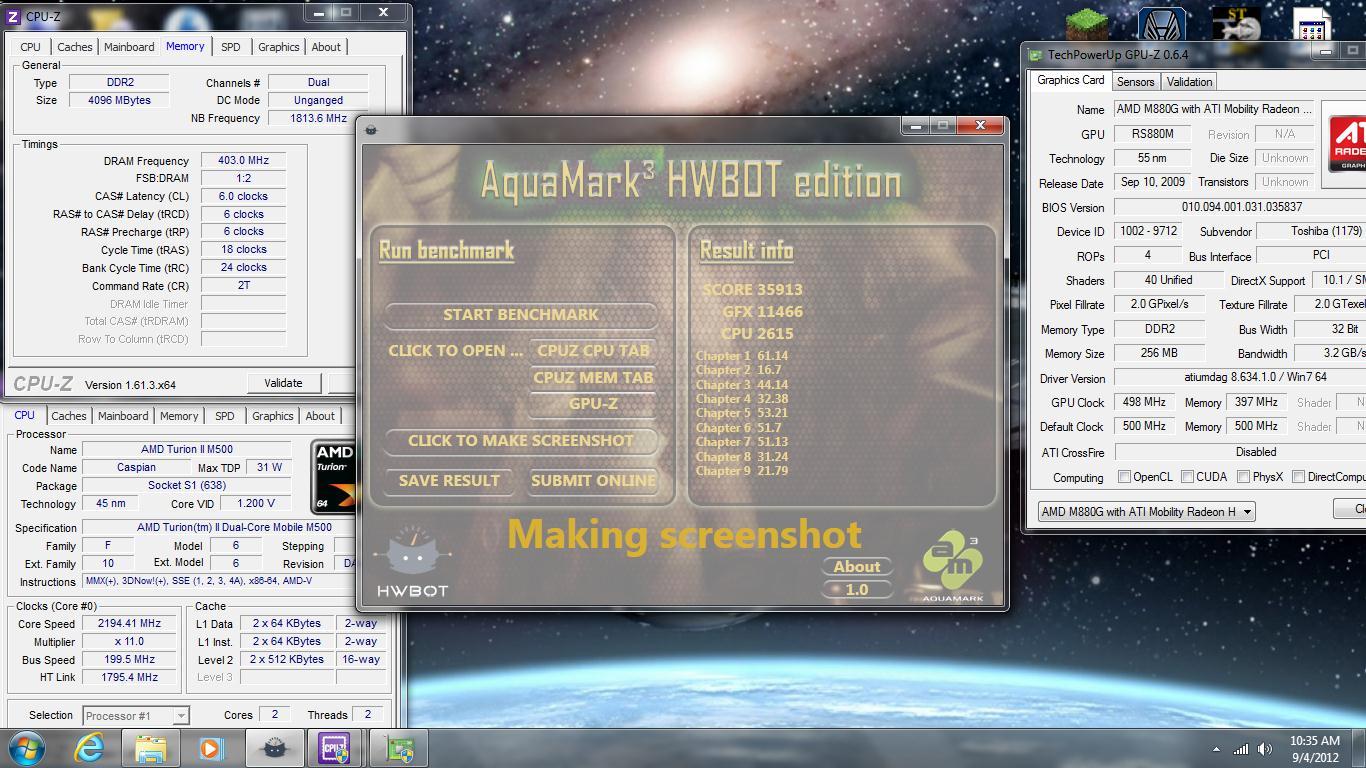Toggle the CUDA checkbox in GPU-Z
The width and height of the screenshot is (1366, 768).
1187,477
